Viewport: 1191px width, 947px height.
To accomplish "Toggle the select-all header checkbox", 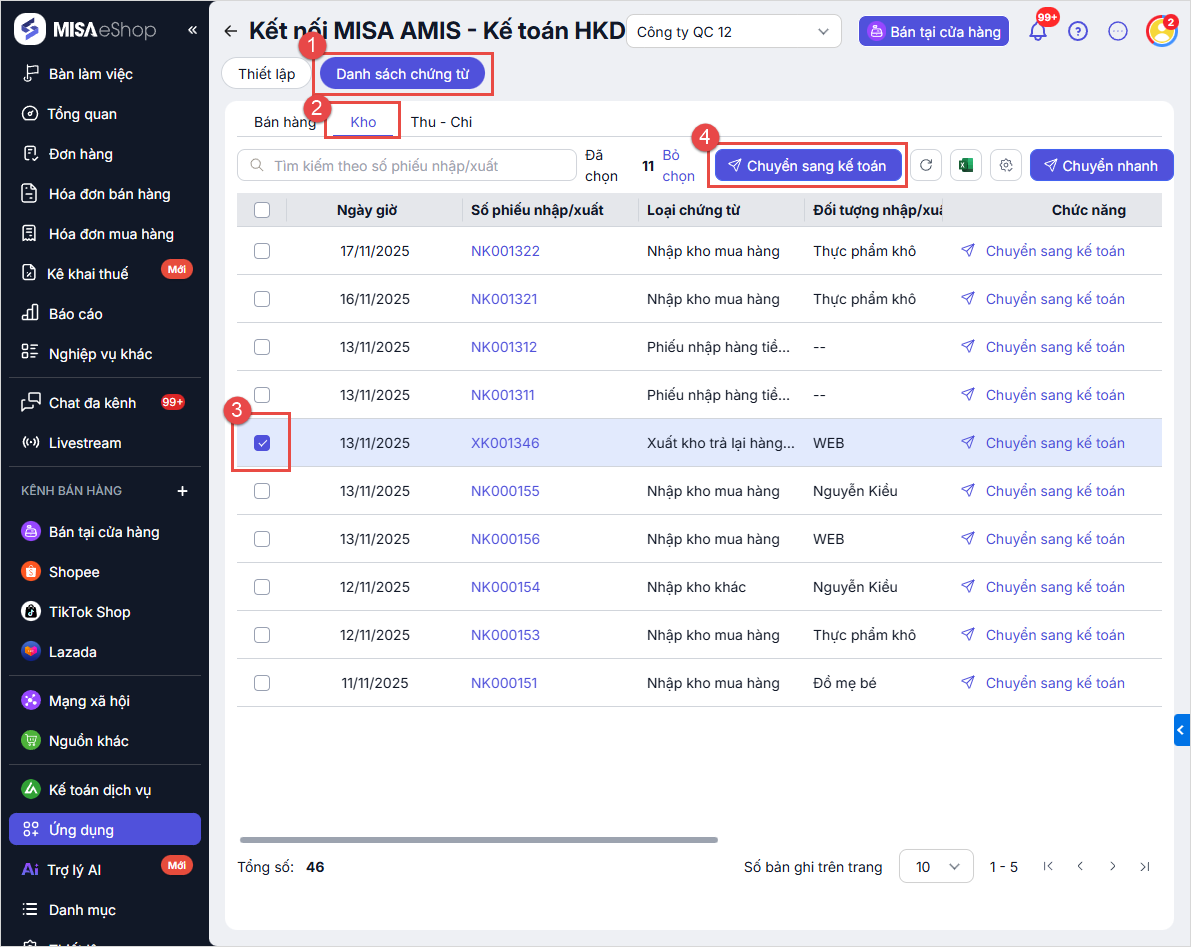I will click(262, 210).
